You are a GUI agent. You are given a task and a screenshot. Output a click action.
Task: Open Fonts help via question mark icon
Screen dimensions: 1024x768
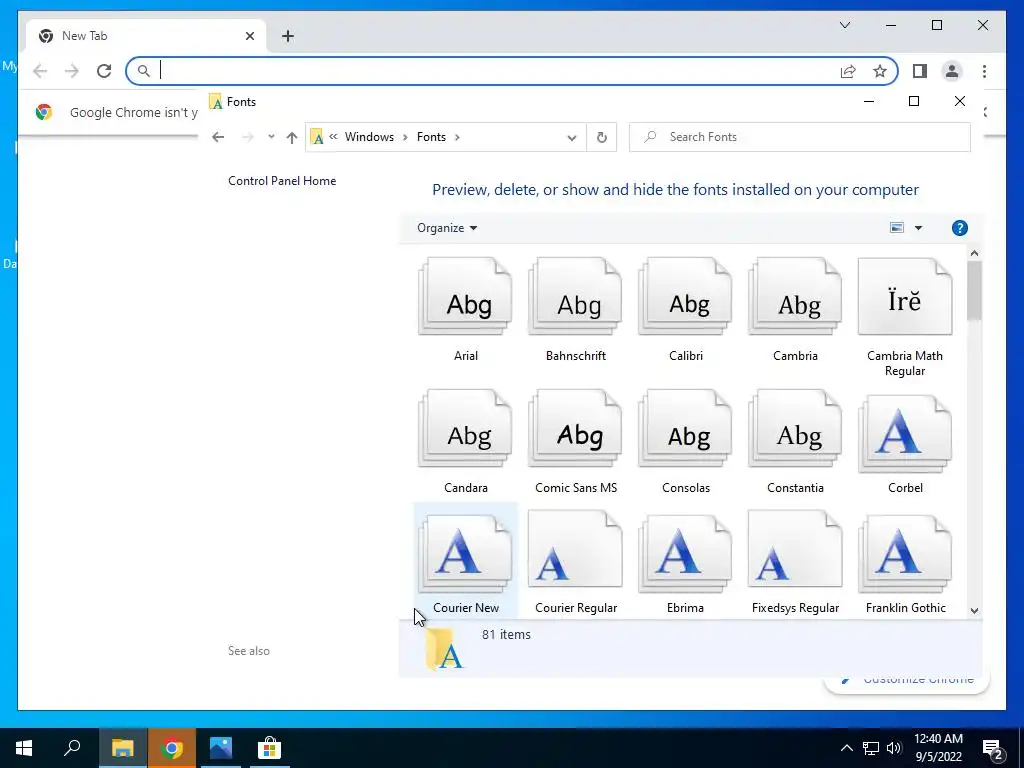pos(959,228)
